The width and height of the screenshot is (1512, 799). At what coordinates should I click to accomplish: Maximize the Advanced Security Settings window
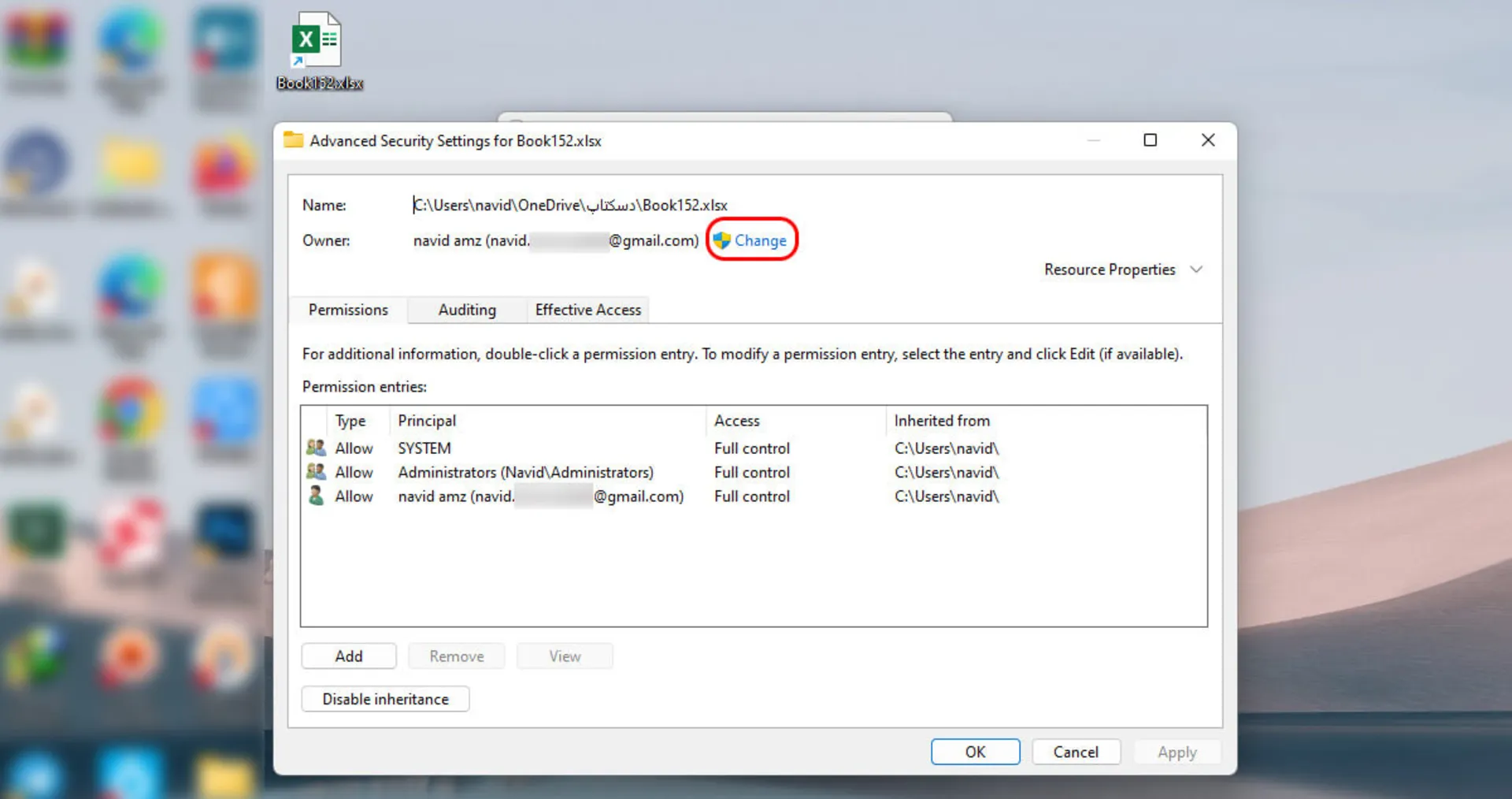click(1151, 140)
